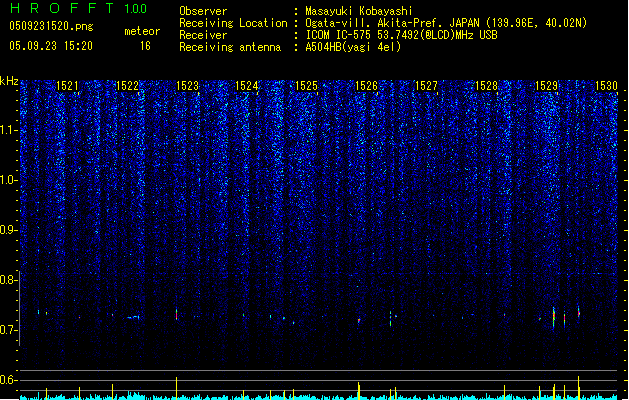Click the 1527 time marker
This screenshot has width=629, height=400.
click(x=426, y=86)
